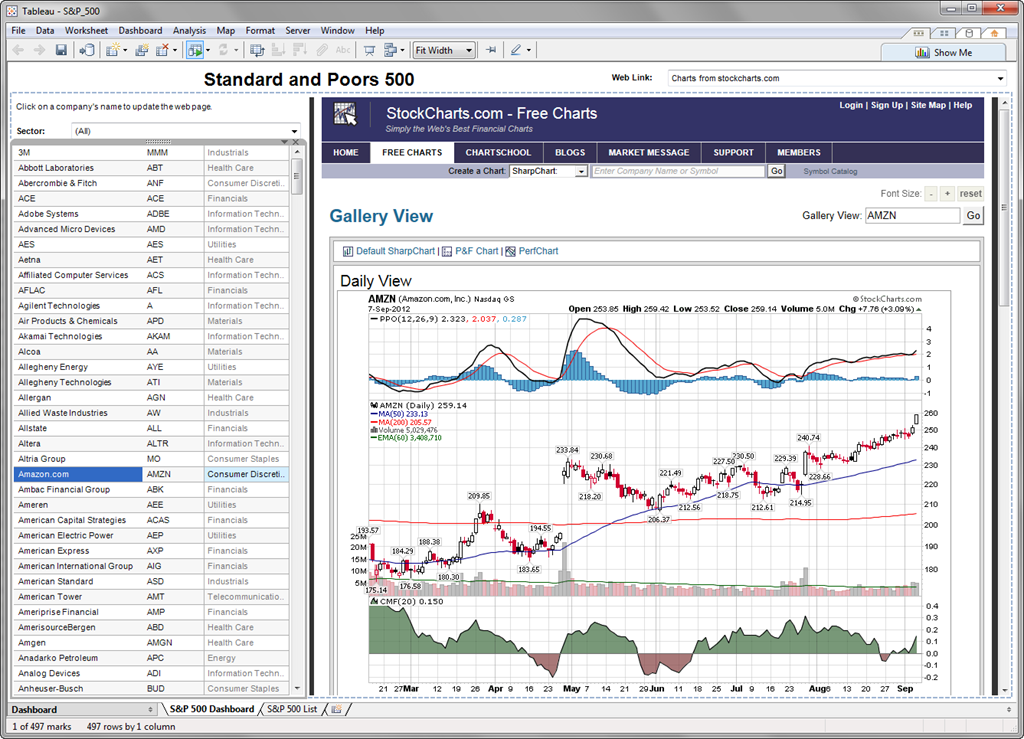Viewport: 1024px width, 739px height.
Task: Click the Symbol Catalog link
Action: point(830,172)
